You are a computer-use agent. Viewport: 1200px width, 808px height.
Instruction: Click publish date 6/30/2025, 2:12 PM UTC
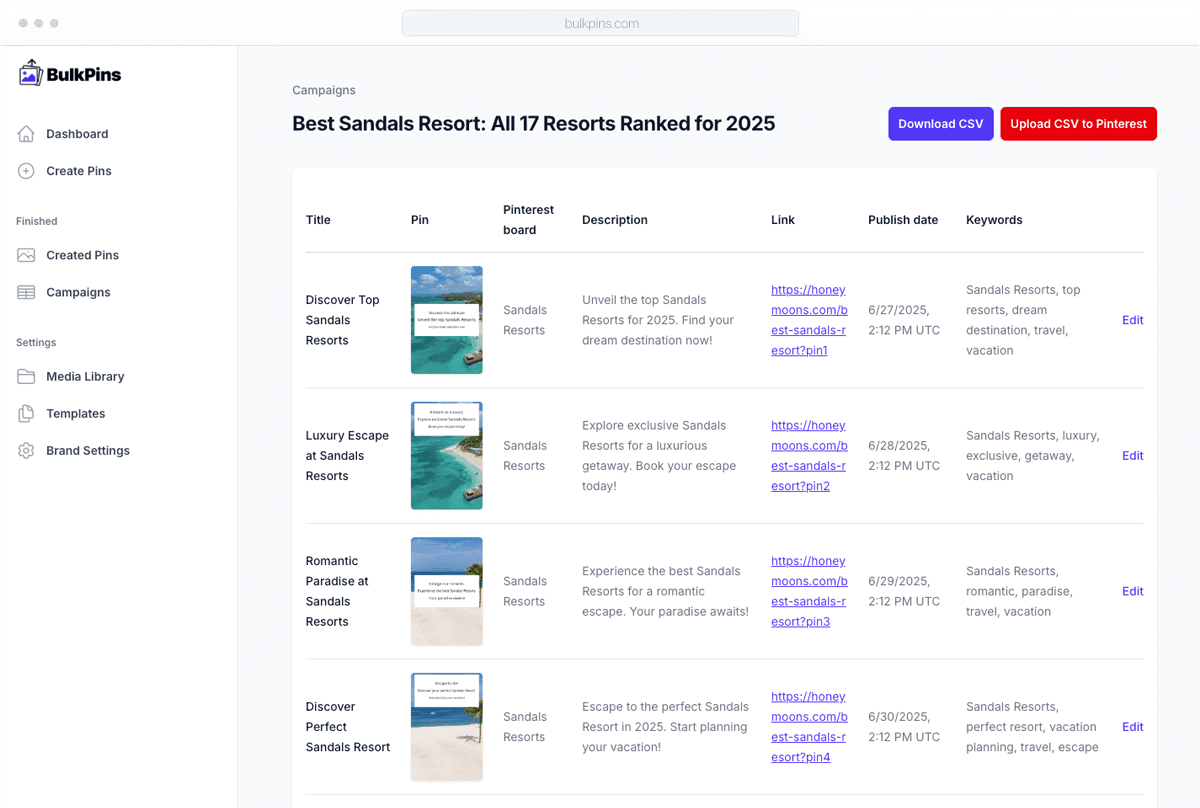904,727
